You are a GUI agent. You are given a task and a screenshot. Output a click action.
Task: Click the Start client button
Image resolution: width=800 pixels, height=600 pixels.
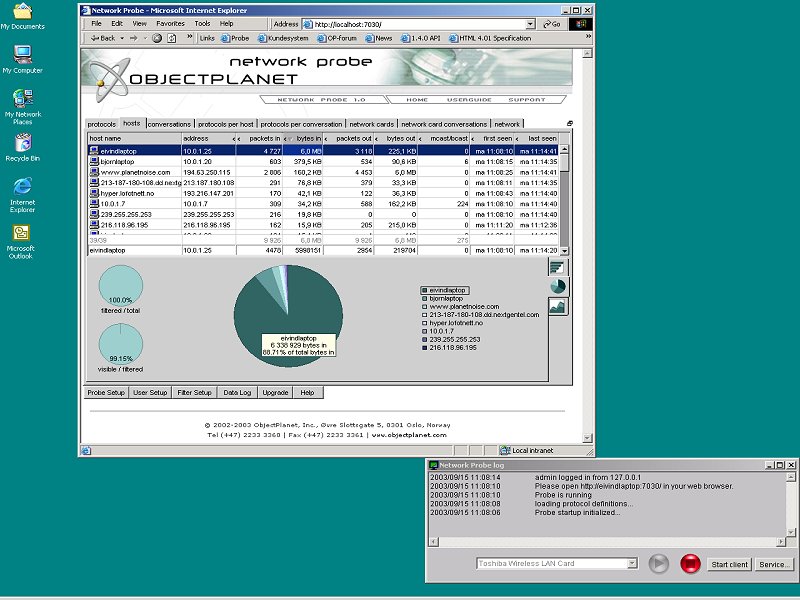729,564
